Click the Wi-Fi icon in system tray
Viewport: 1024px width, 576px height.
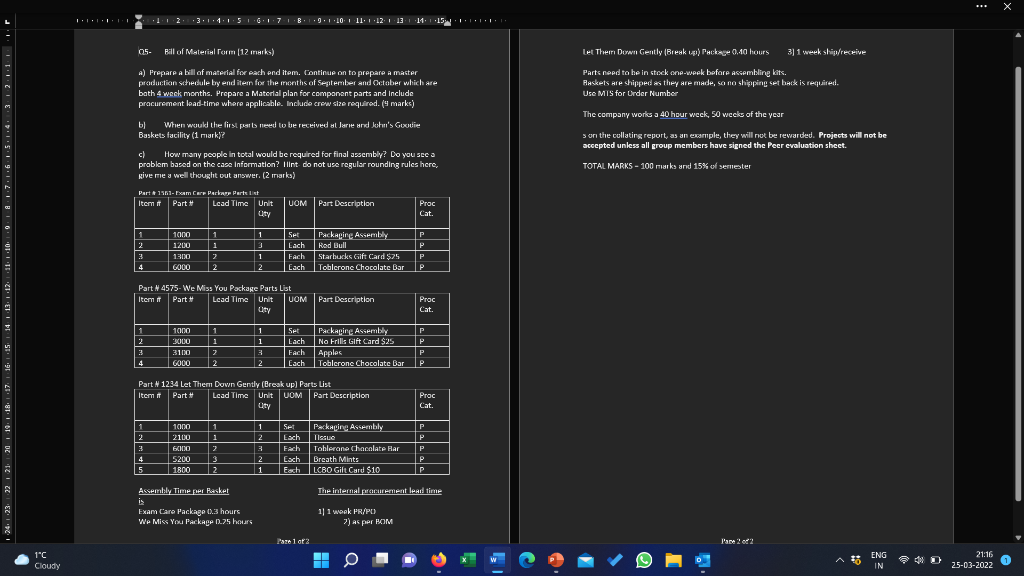point(904,560)
